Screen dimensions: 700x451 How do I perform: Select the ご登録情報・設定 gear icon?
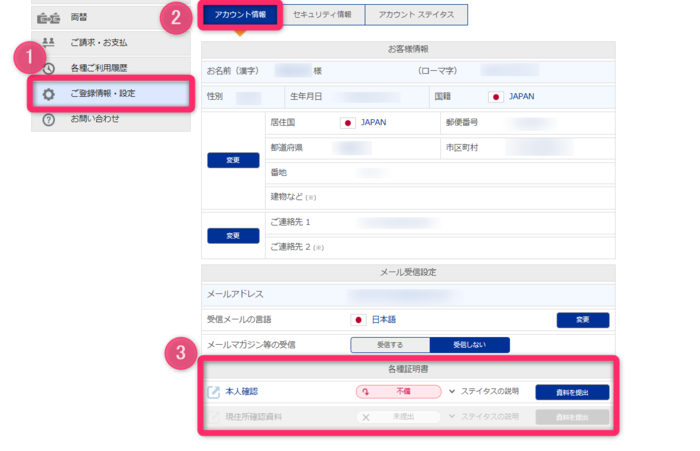click(49, 94)
